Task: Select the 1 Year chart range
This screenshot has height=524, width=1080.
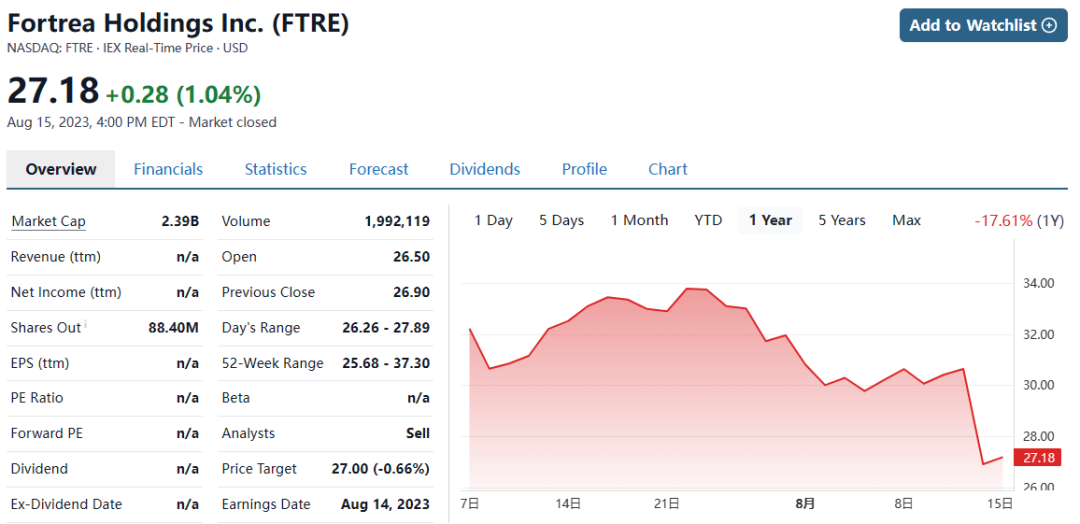Action: click(x=770, y=220)
